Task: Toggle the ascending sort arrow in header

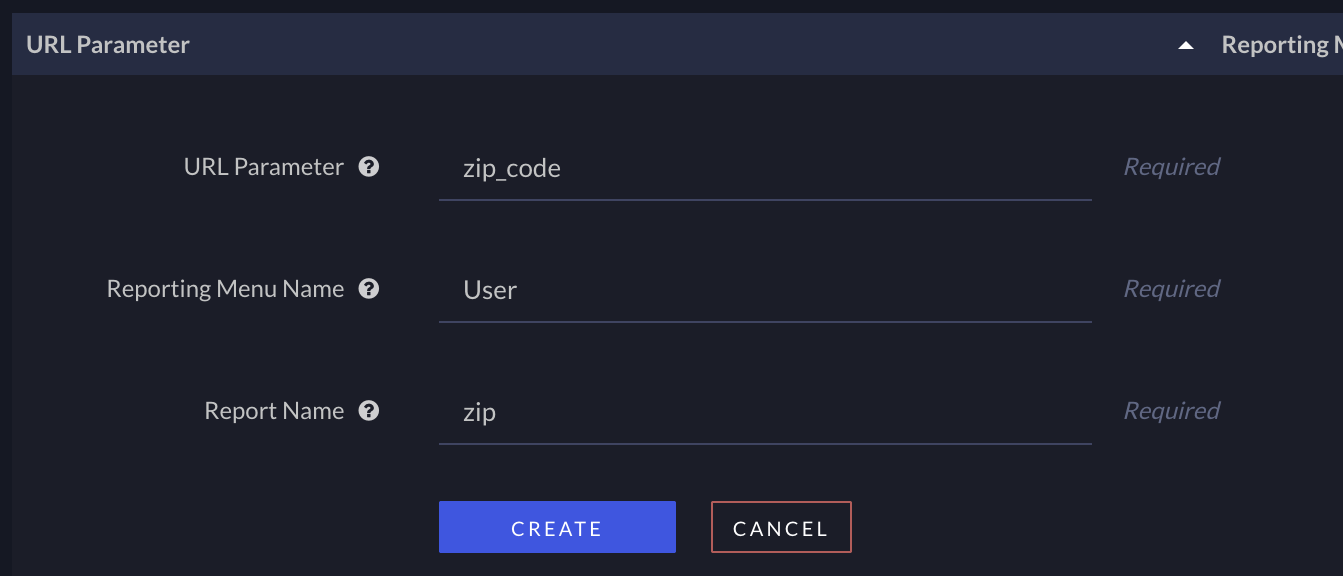Action: tap(1186, 46)
